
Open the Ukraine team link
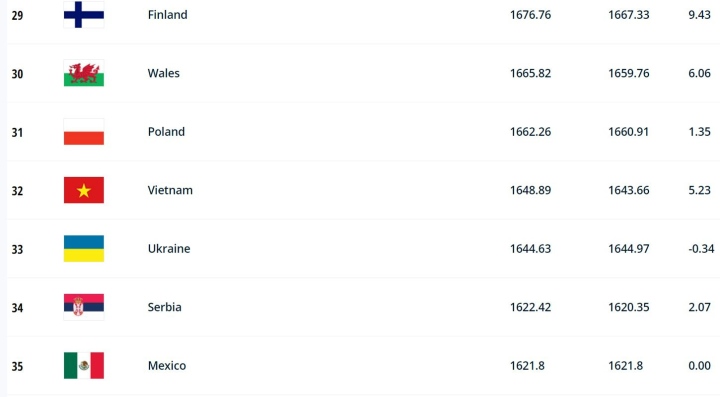click(x=169, y=248)
